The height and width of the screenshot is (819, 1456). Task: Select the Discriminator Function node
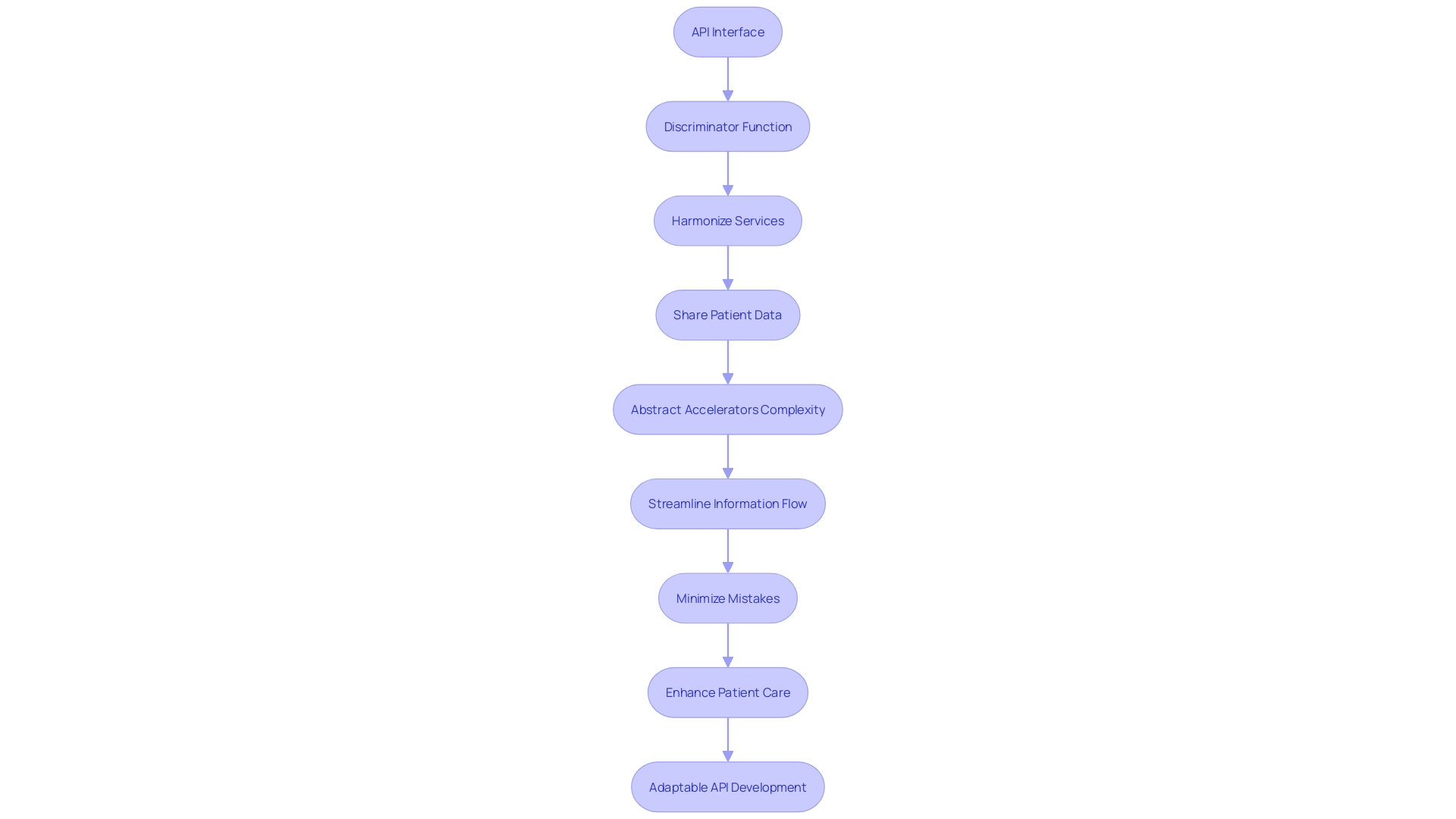(x=728, y=126)
